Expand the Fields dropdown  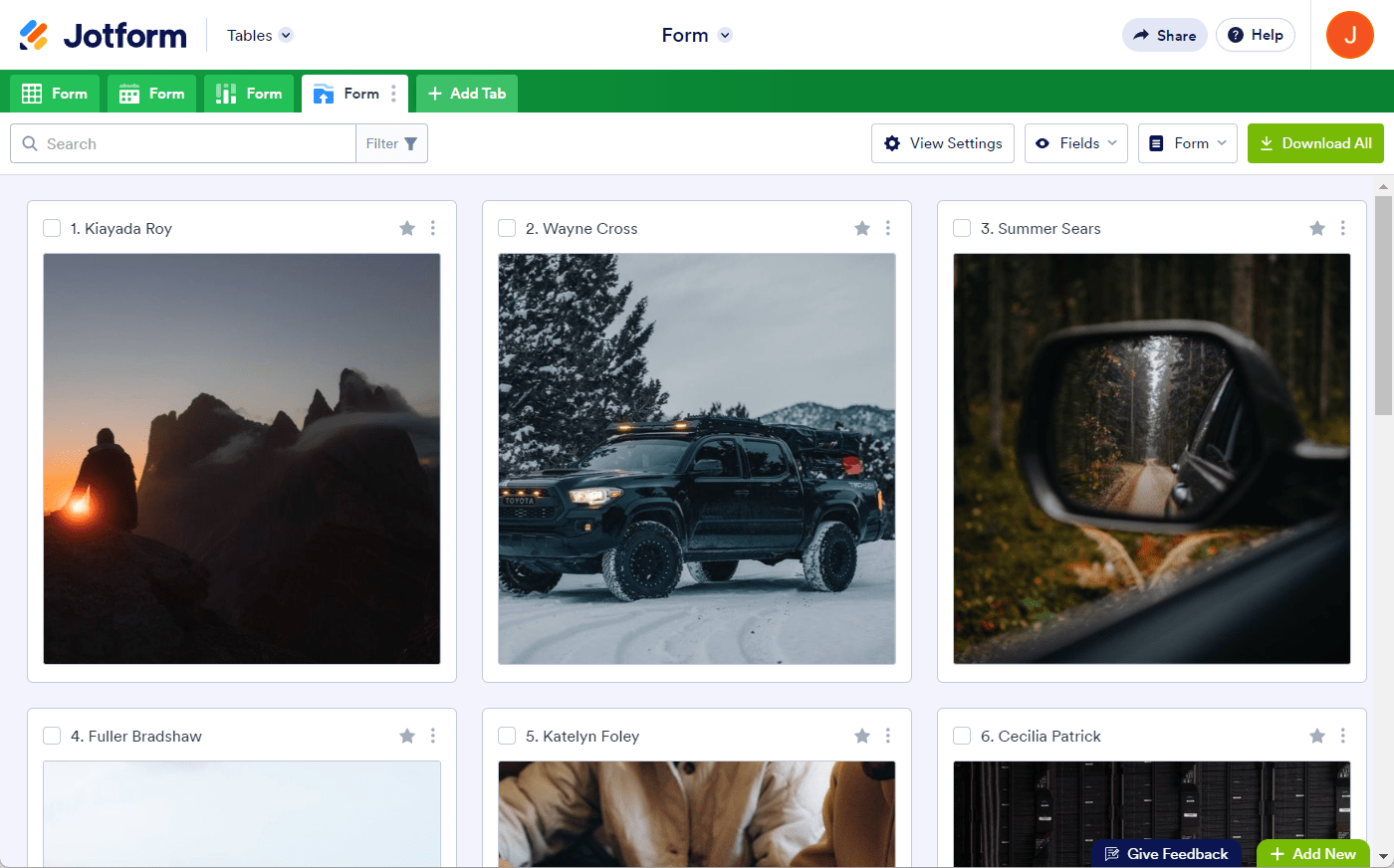click(1075, 143)
